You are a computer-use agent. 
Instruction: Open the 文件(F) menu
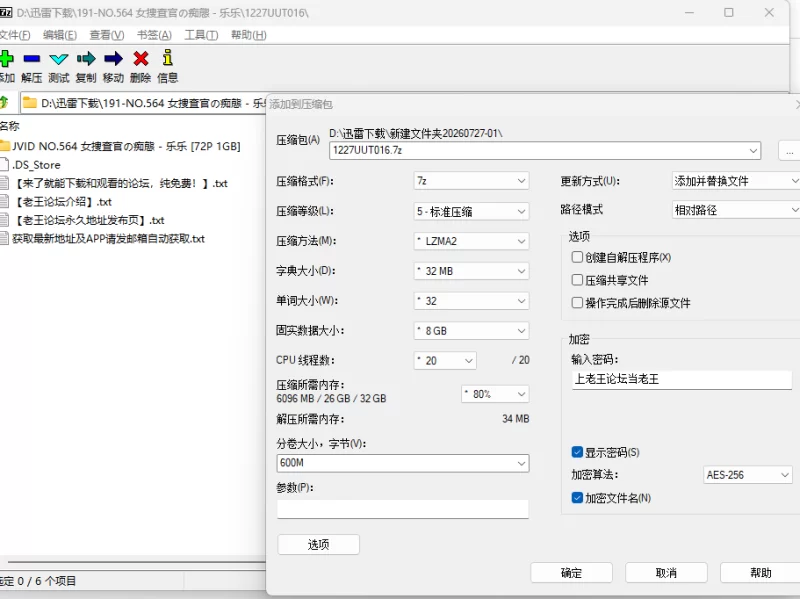click(15, 35)
